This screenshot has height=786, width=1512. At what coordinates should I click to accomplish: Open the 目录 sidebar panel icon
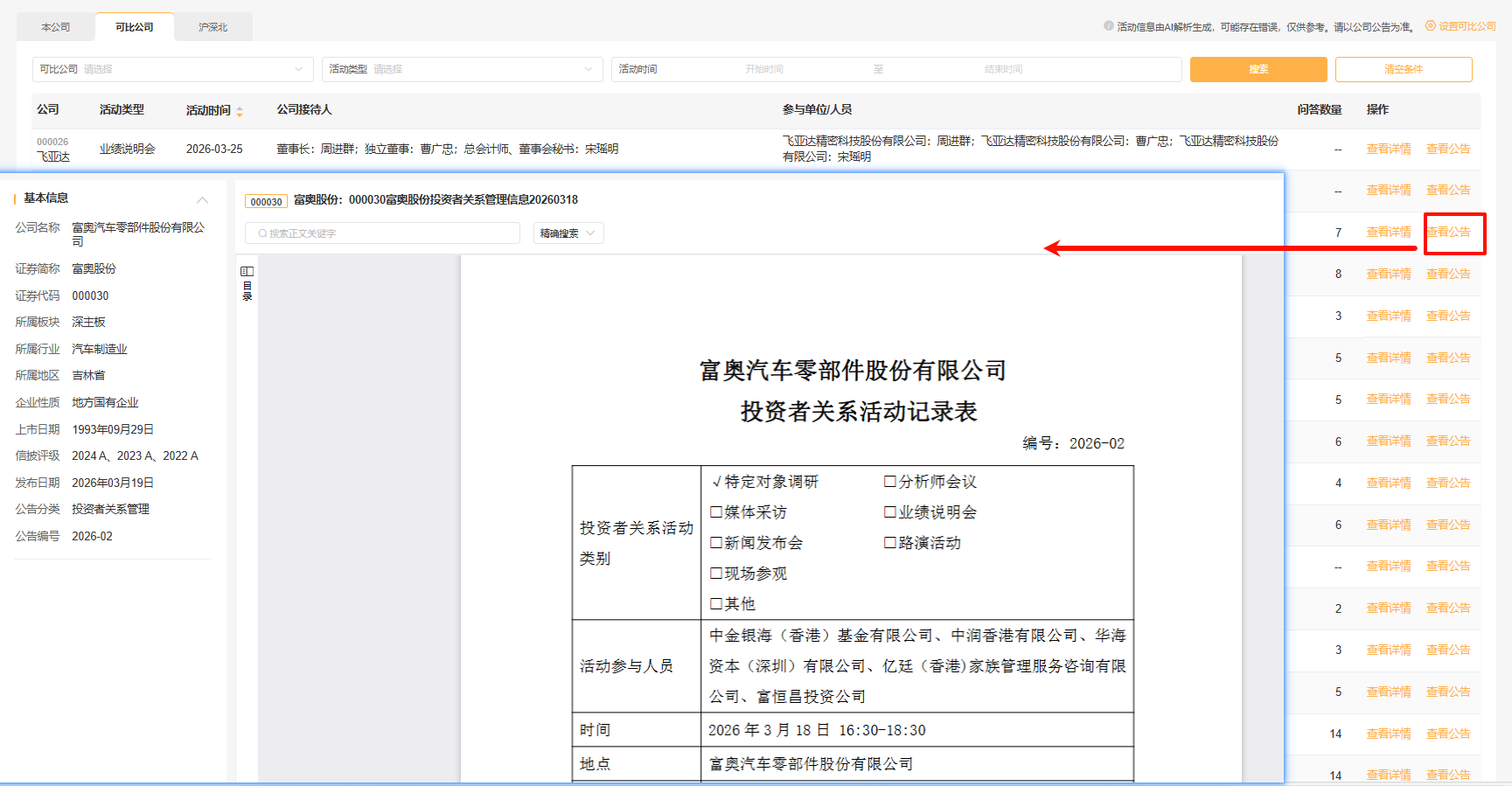247,272
